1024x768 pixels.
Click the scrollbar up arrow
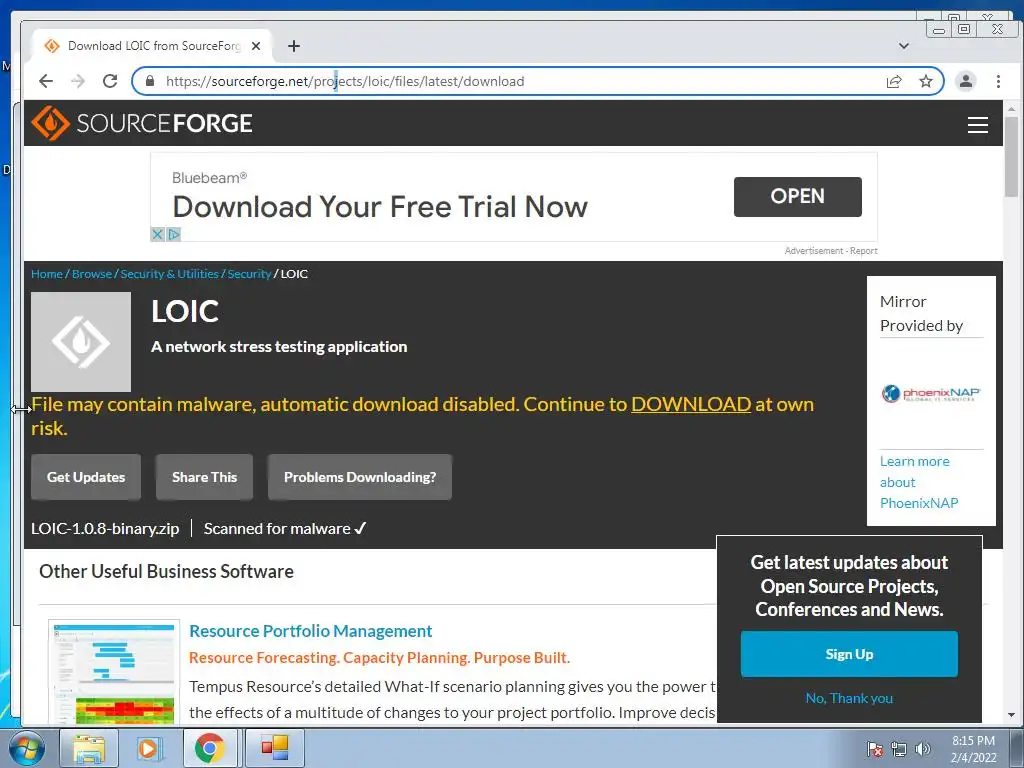click(x=1011, y=108)
